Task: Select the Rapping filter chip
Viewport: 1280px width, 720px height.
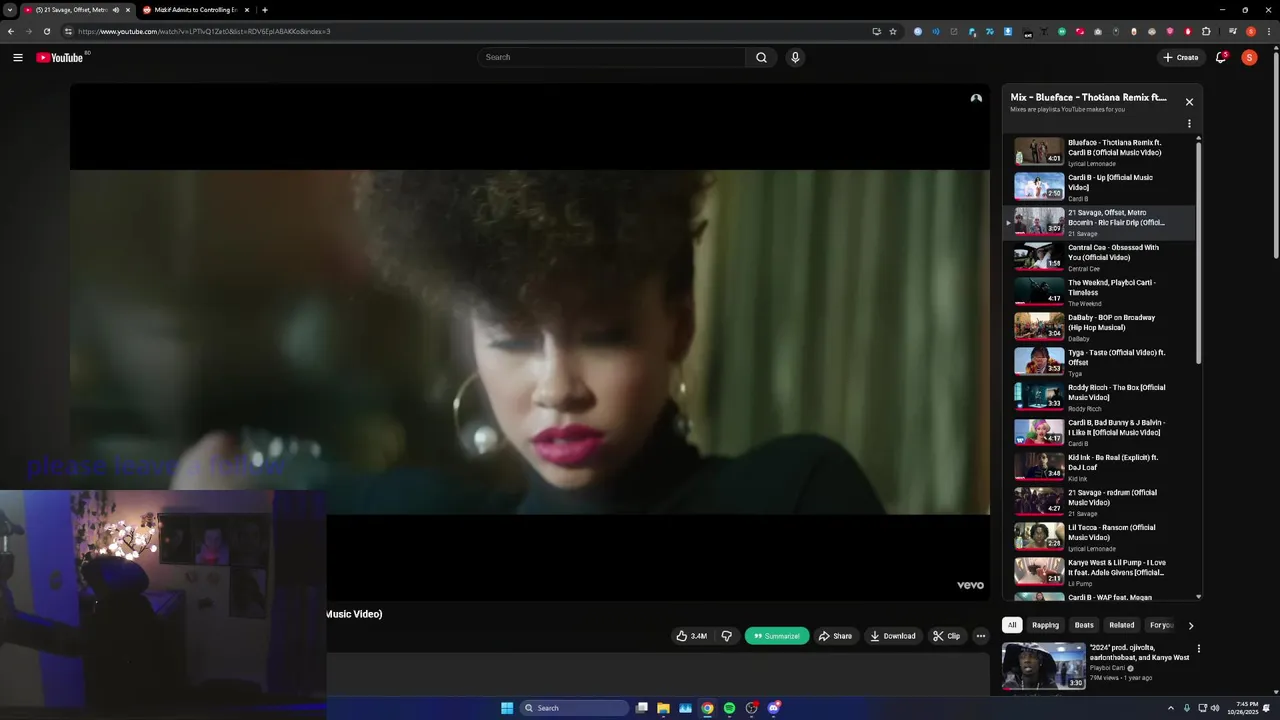Action: pos(1045,625)
